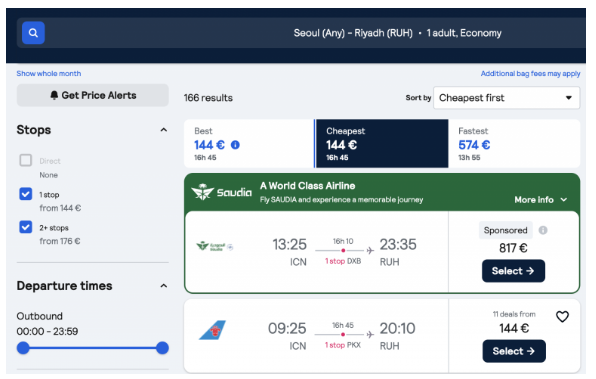Click the bell icon in Get Price Alerts

[54, 95]
